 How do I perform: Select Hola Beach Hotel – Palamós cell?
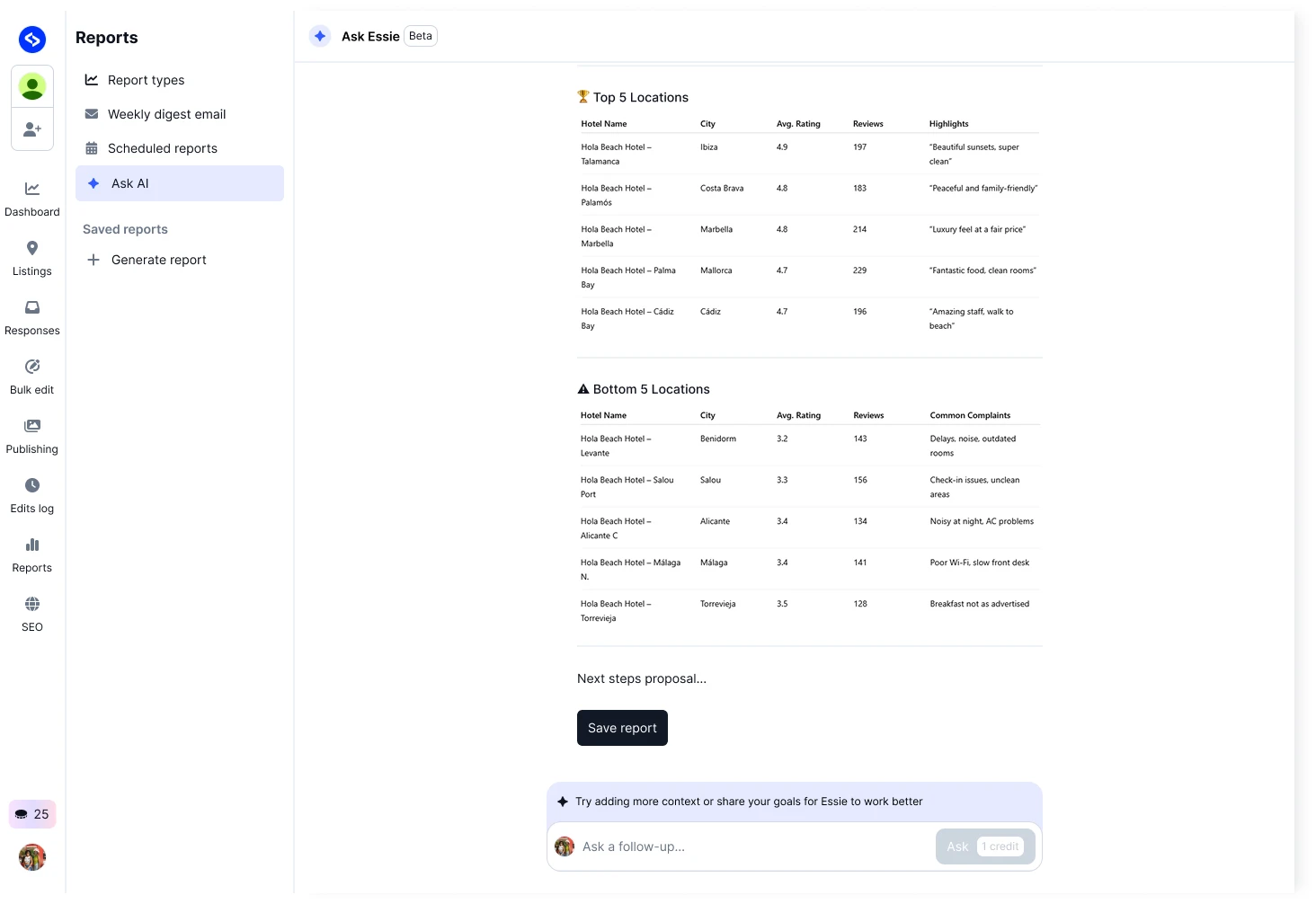617,195
